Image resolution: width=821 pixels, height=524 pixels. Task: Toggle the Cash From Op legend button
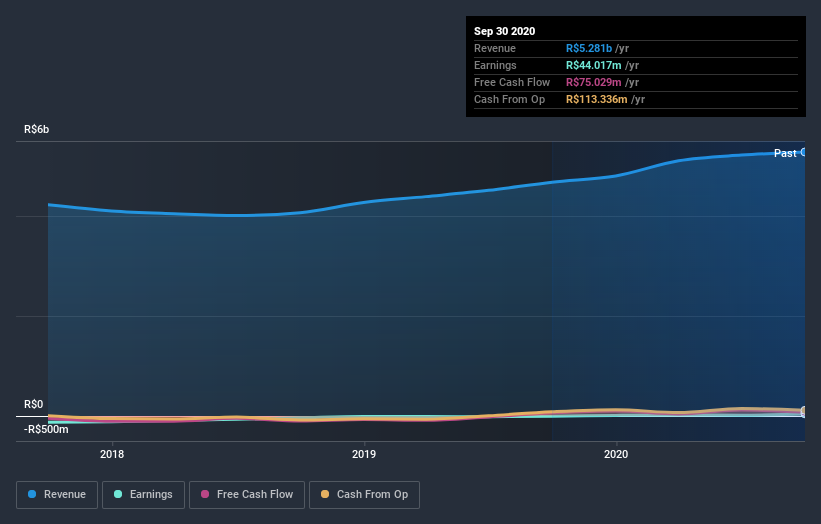point(364,495)
